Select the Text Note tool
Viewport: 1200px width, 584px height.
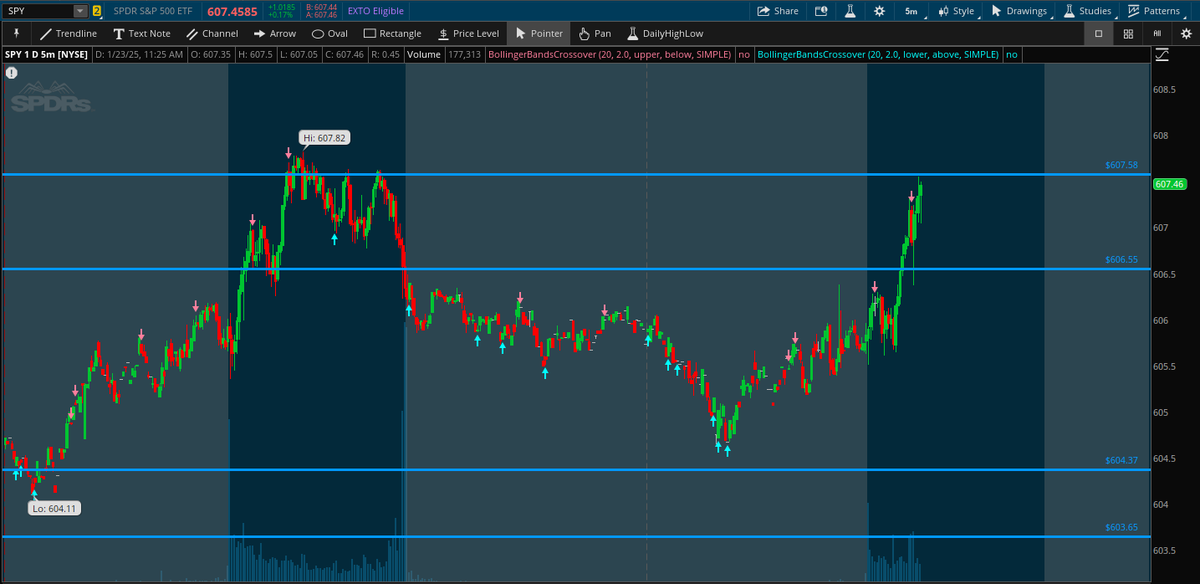[x=141, y=33]
